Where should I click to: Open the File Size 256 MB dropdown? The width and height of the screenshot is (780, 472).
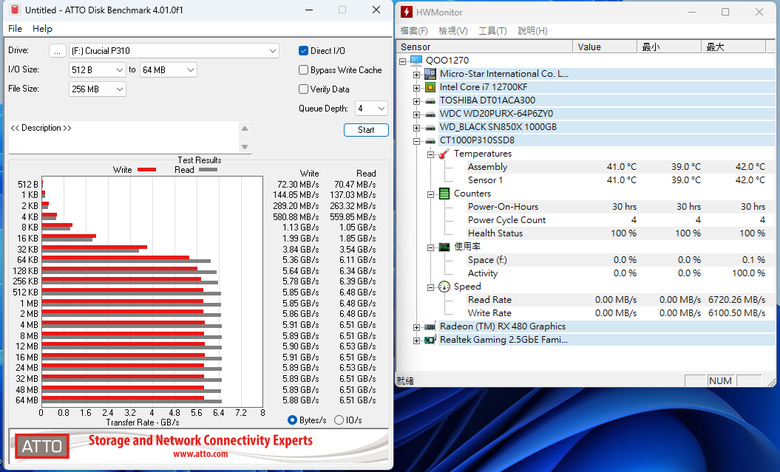[x=97, y=89]
